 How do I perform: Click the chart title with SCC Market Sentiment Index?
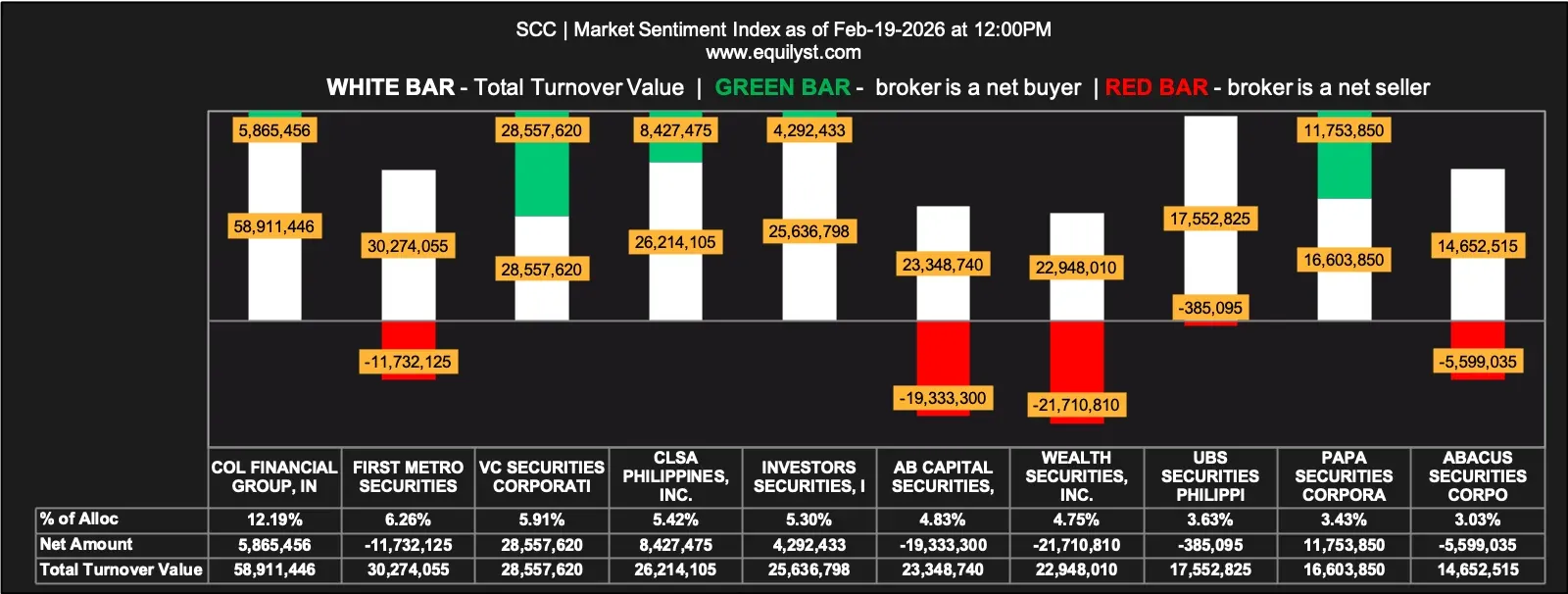point(783,29)
